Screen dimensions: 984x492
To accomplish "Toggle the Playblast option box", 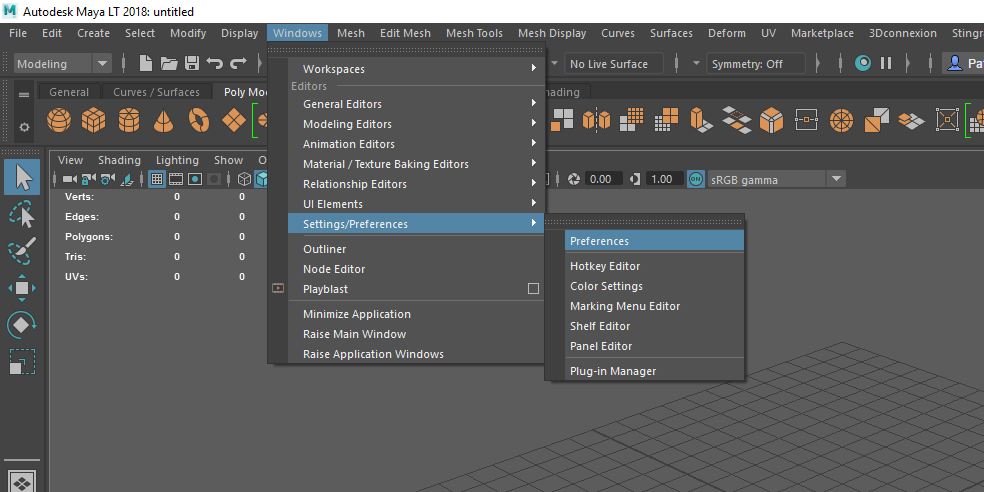I will pyautogui.click(x=533, y=289).
